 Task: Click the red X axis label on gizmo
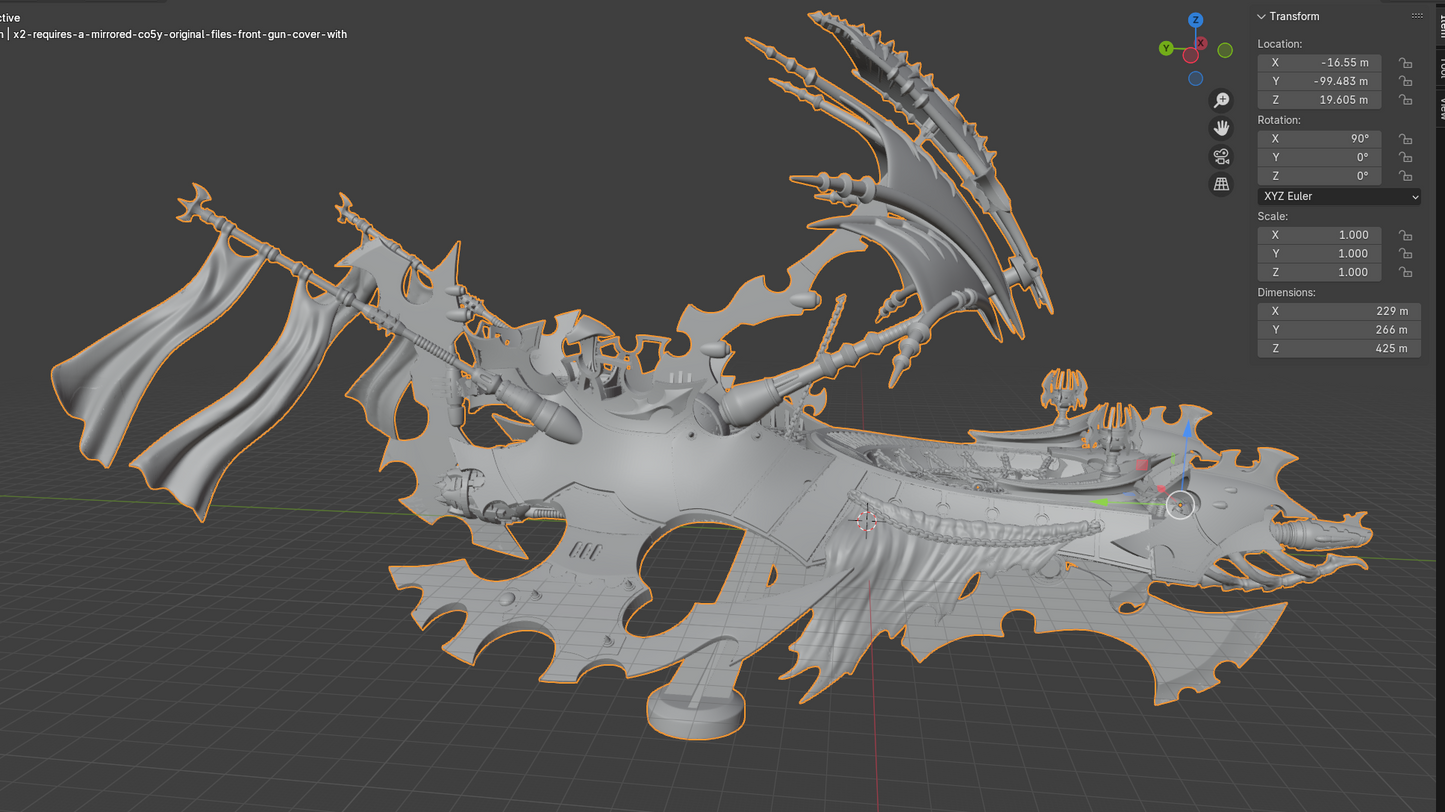[1201, 44]
